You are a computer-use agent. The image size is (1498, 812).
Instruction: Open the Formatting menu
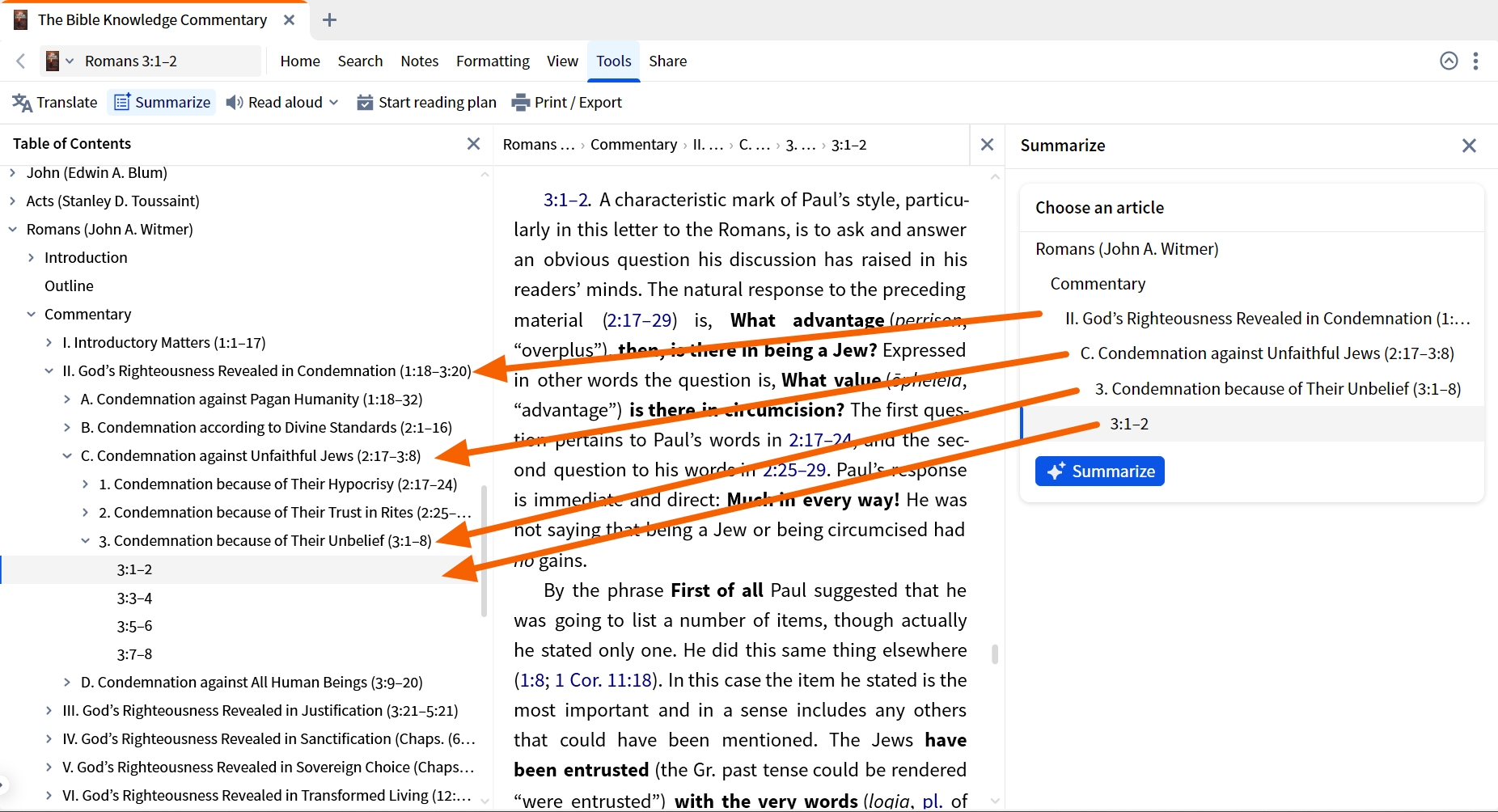[x=493, y=61]
